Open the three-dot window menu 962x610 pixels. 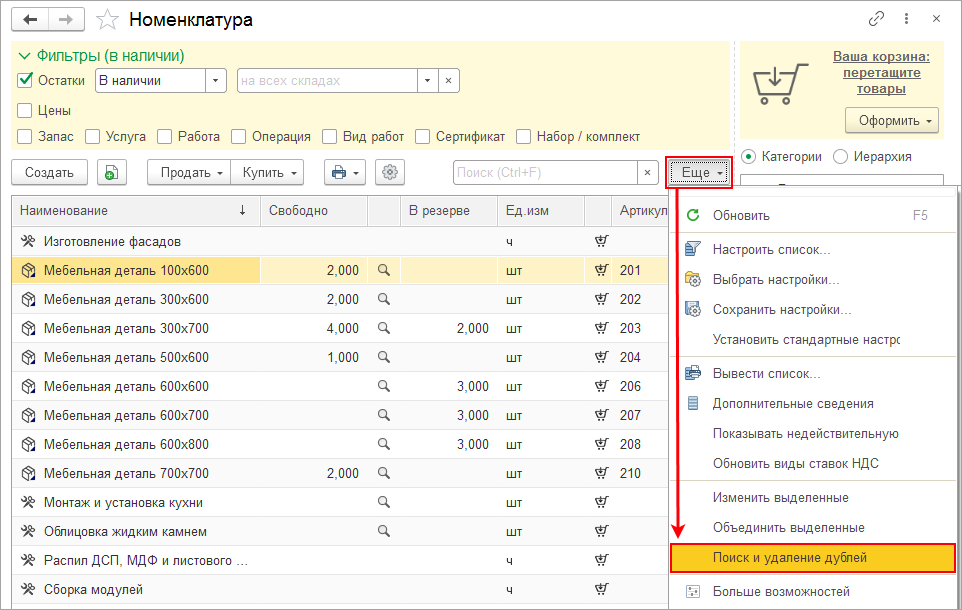[906, 19]
